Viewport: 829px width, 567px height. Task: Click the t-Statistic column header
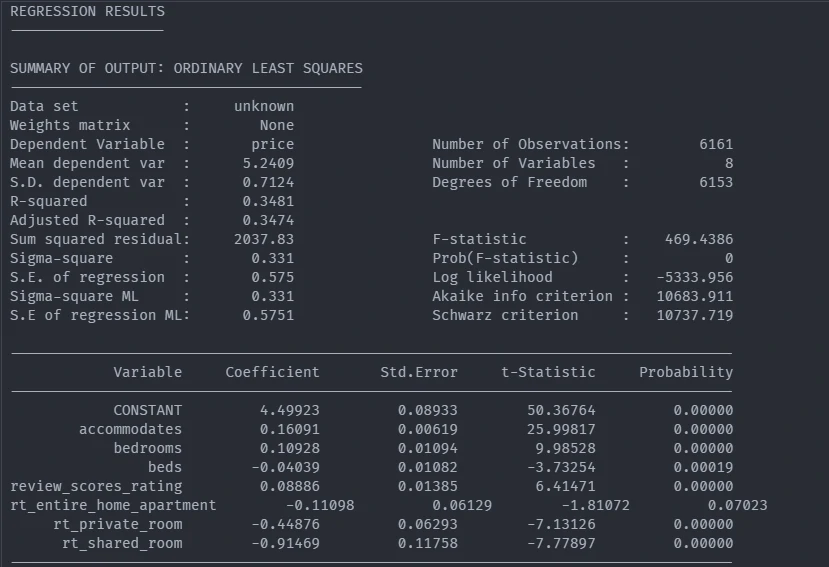(x=548, y=372)
